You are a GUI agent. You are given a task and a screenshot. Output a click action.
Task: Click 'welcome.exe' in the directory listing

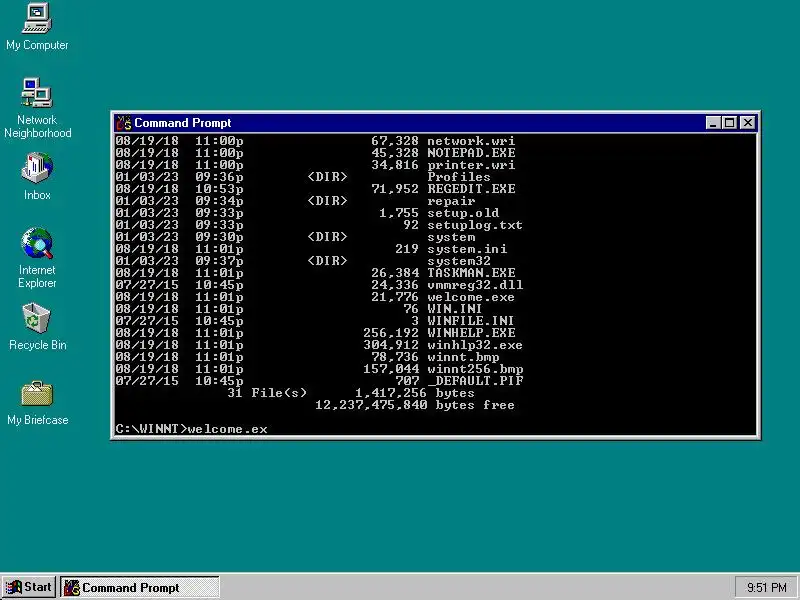click(x=471, y=297)
